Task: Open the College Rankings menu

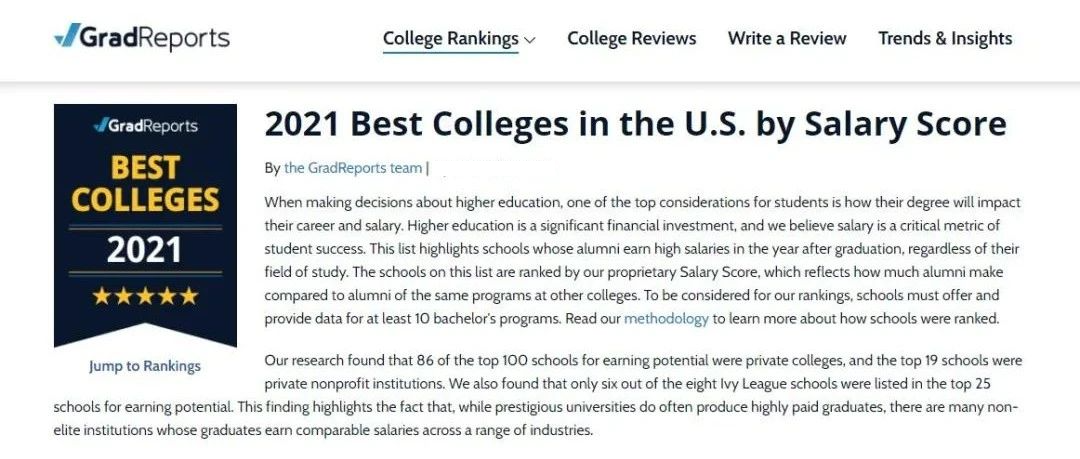Action: pyautogui.click(x=450, y=39)
